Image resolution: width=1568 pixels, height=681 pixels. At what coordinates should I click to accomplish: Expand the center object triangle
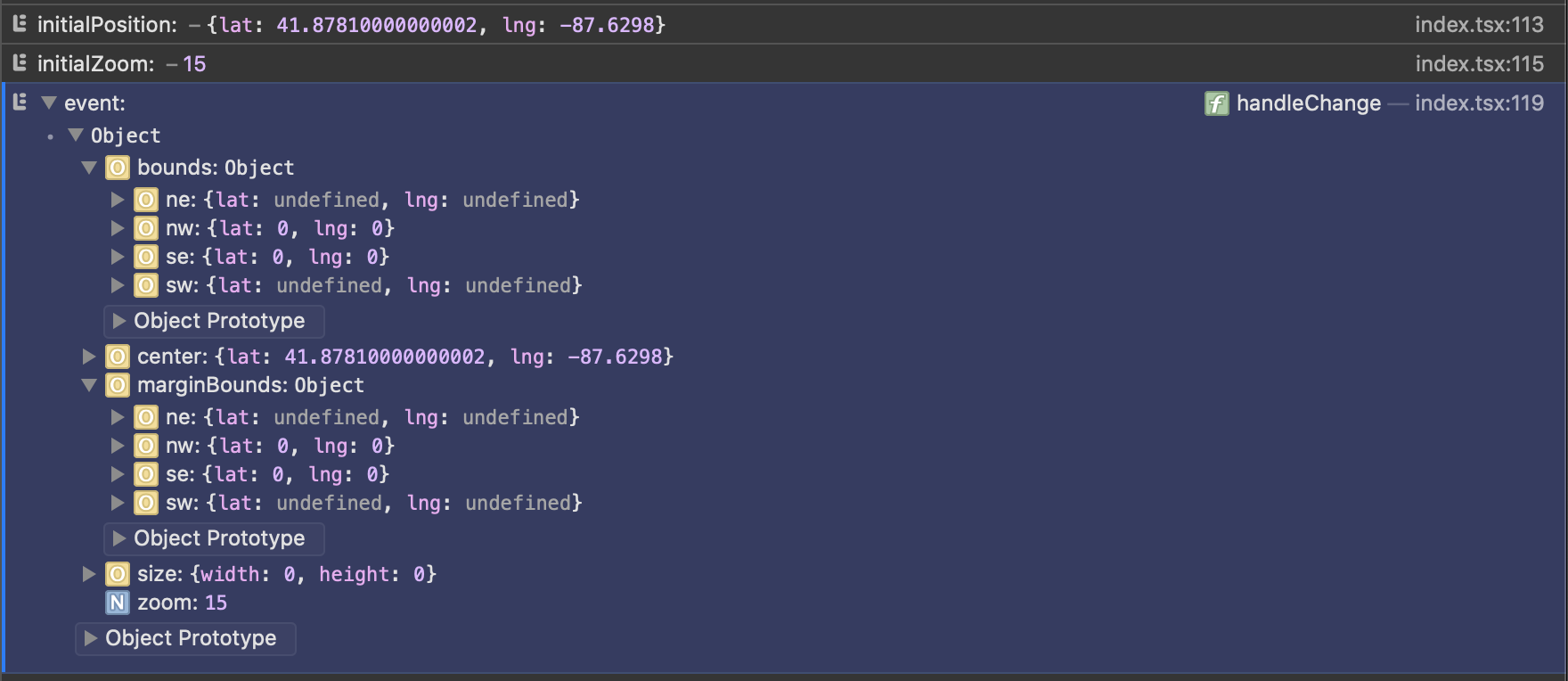[x=89, y=357]
